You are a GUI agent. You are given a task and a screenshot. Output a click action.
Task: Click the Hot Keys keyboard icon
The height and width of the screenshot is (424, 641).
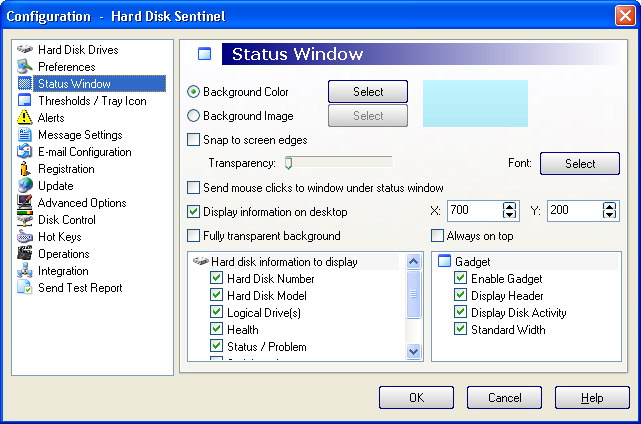tap(25, 236)
